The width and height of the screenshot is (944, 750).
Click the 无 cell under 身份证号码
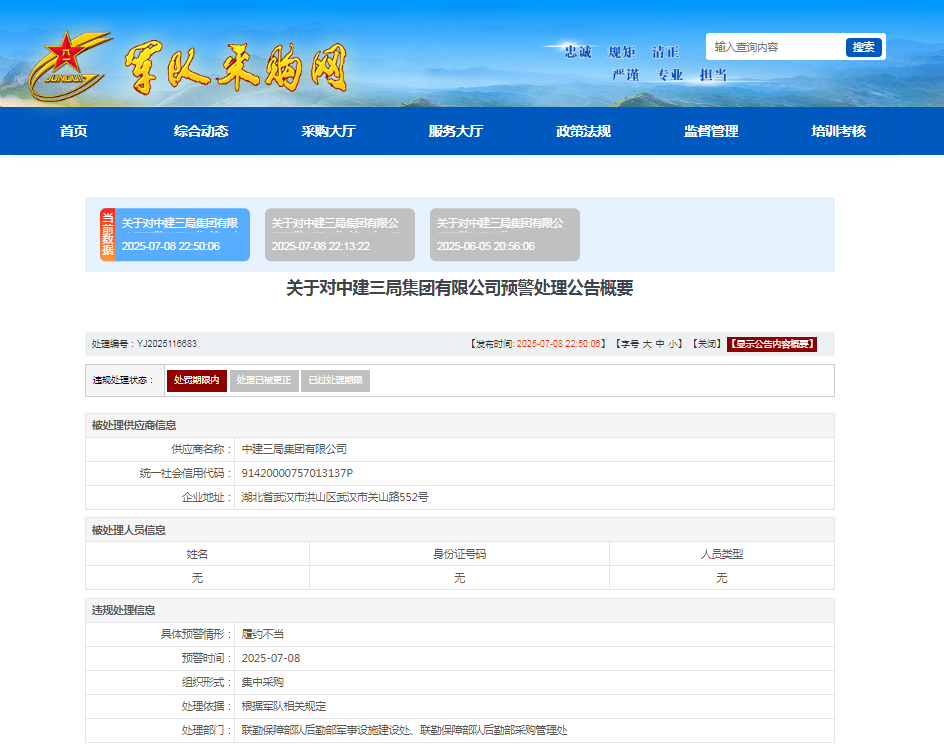pos(459,578)
